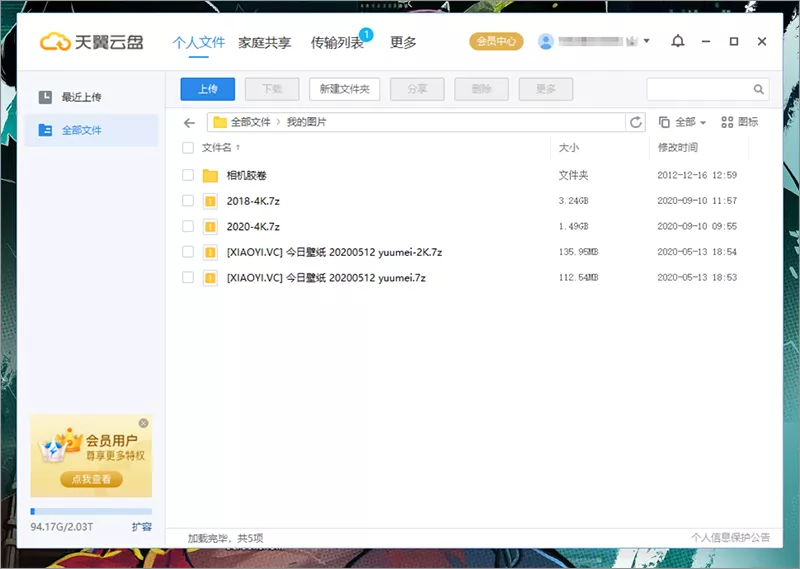This screenshot has width=800, height=569.
Task: Click the crown icon in the member banner
Action: (x=60, y=446)
